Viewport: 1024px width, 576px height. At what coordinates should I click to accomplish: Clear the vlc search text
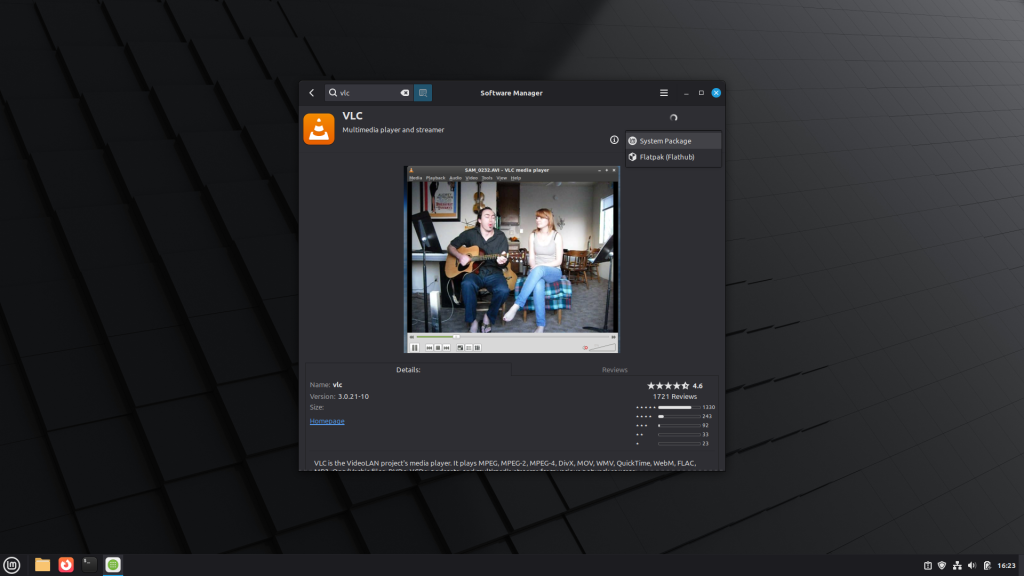[405, 93]
